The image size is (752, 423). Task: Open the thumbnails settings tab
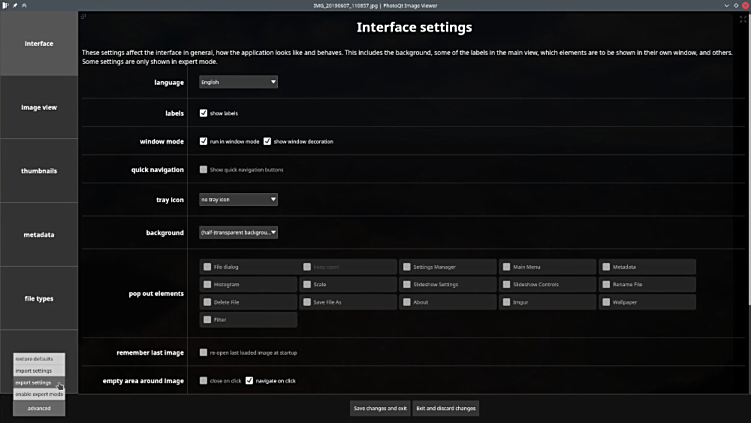point(39,171)
